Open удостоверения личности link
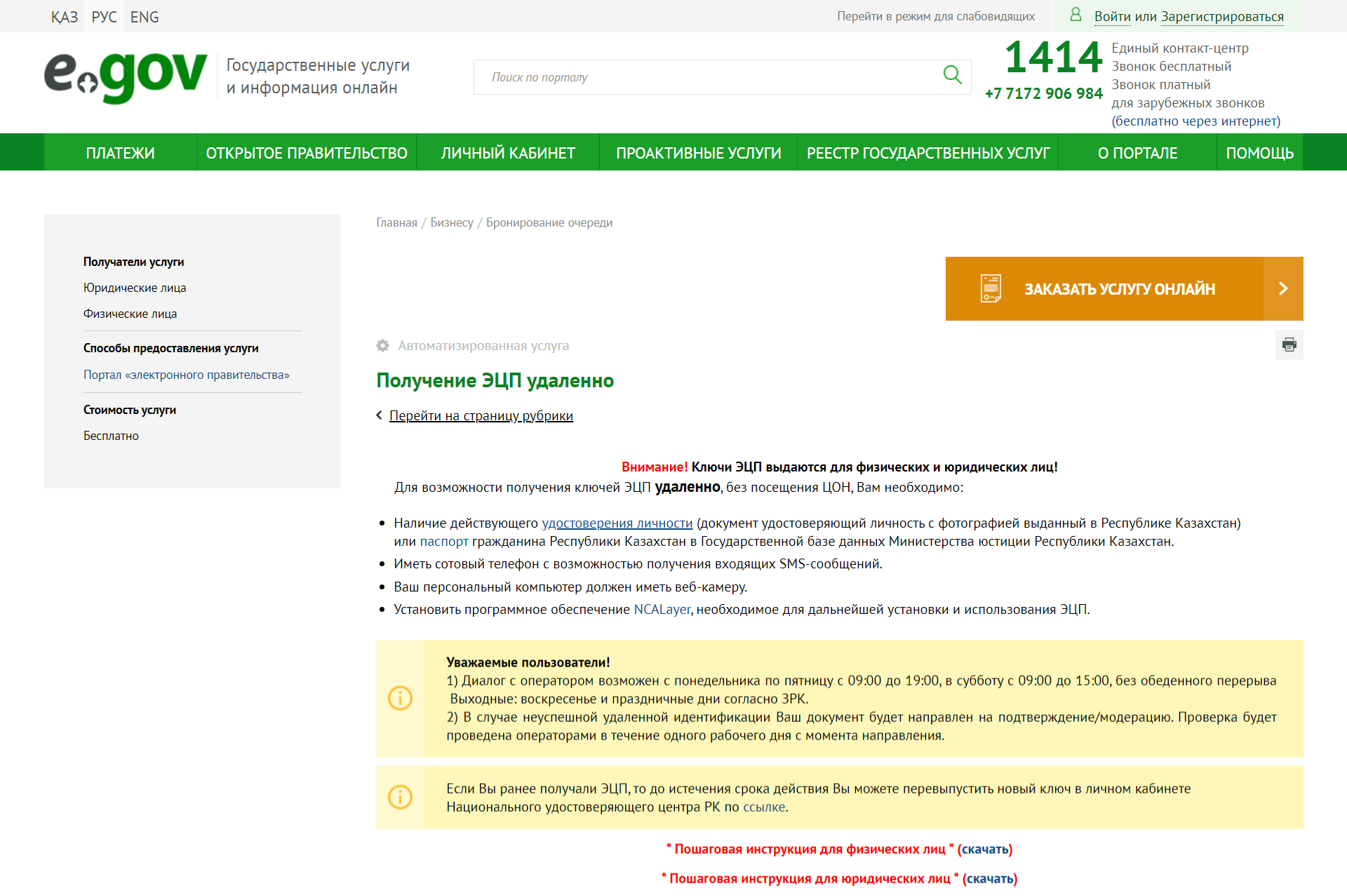1347x896 pixels. (617, 523)
